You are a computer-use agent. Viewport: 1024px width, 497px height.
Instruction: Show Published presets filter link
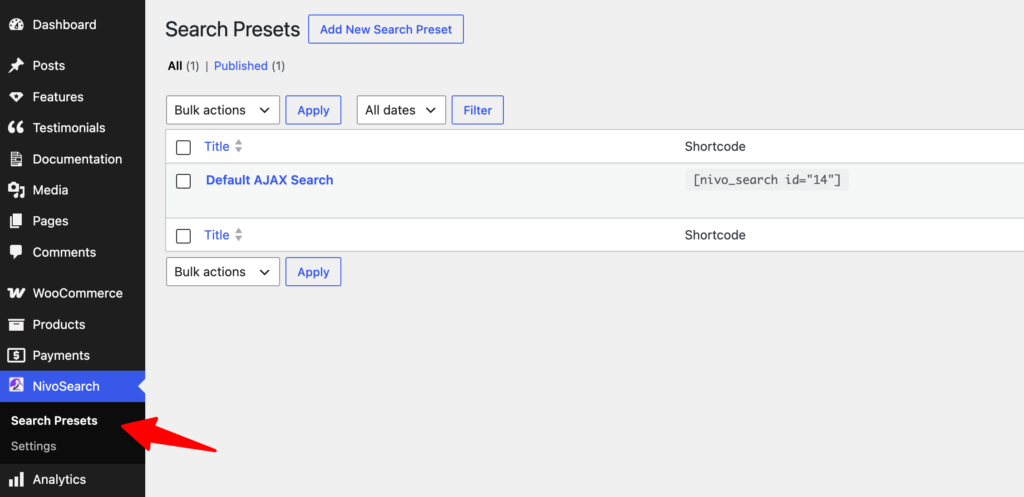click(x=241, y=66)
